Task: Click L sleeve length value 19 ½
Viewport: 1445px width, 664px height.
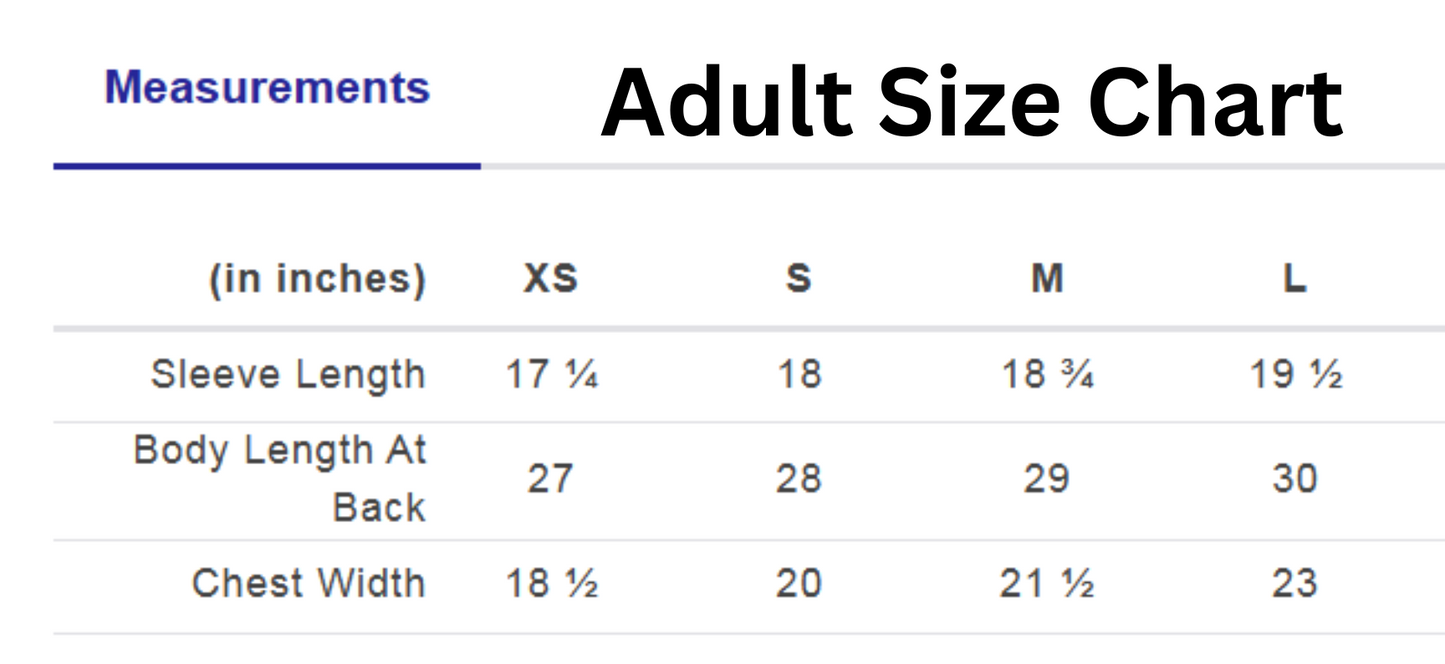Action: [1295, 375]
